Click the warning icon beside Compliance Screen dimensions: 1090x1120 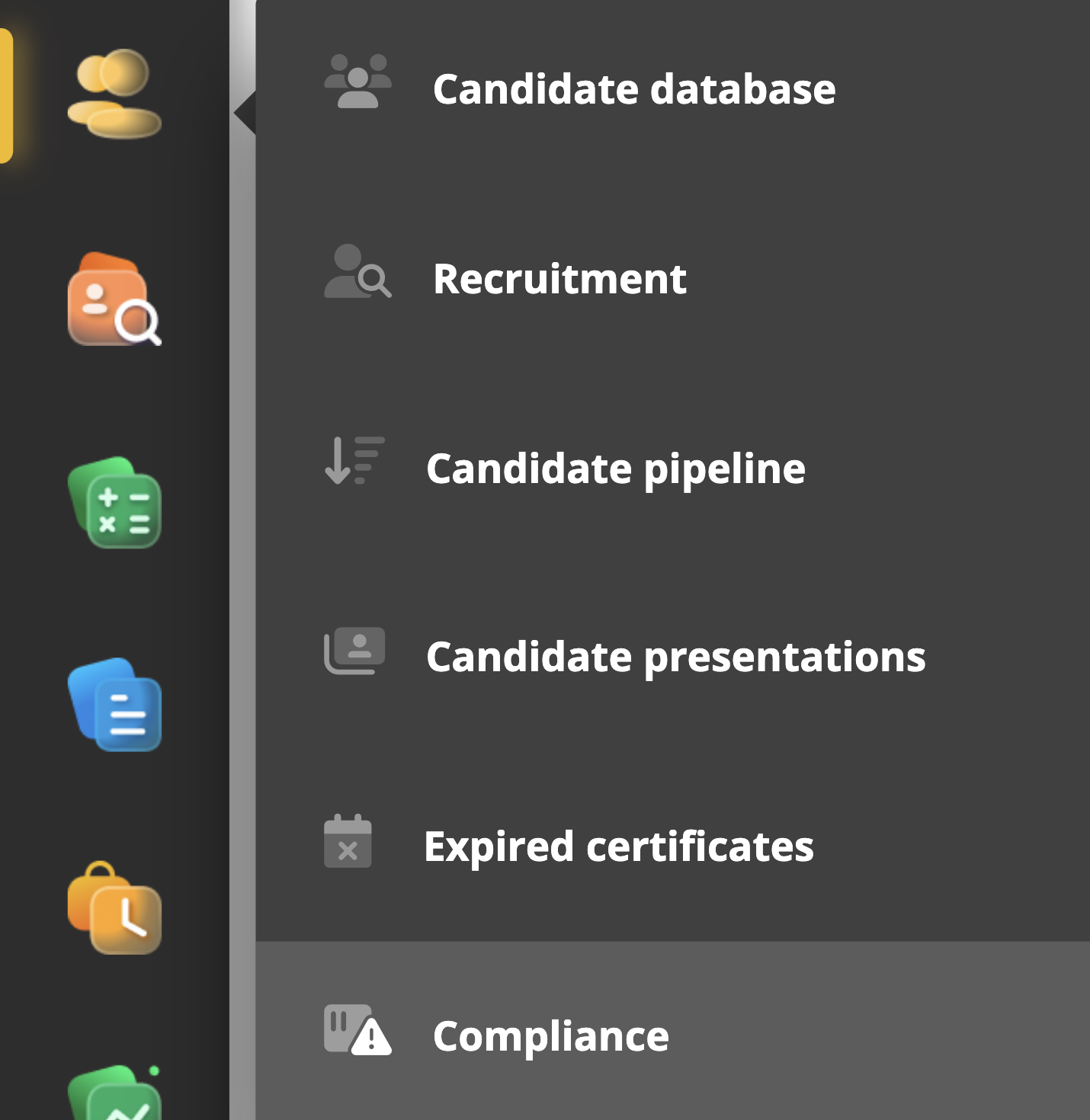tap(357, 1031)
